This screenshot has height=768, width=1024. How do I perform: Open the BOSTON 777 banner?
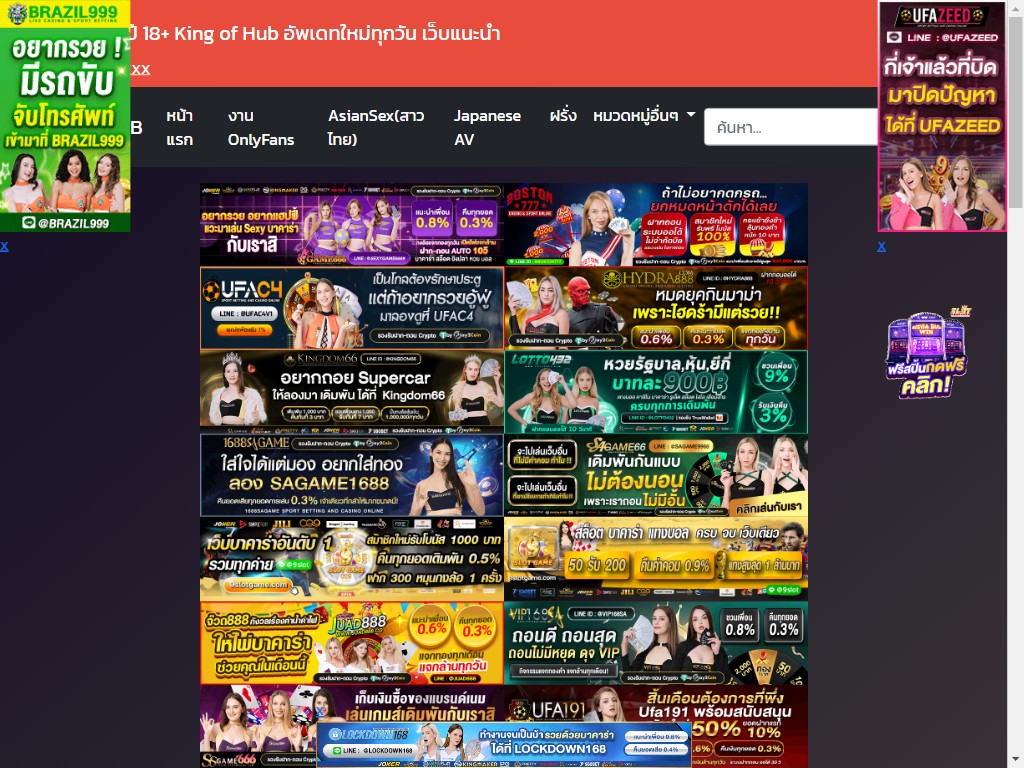[656, 225]
